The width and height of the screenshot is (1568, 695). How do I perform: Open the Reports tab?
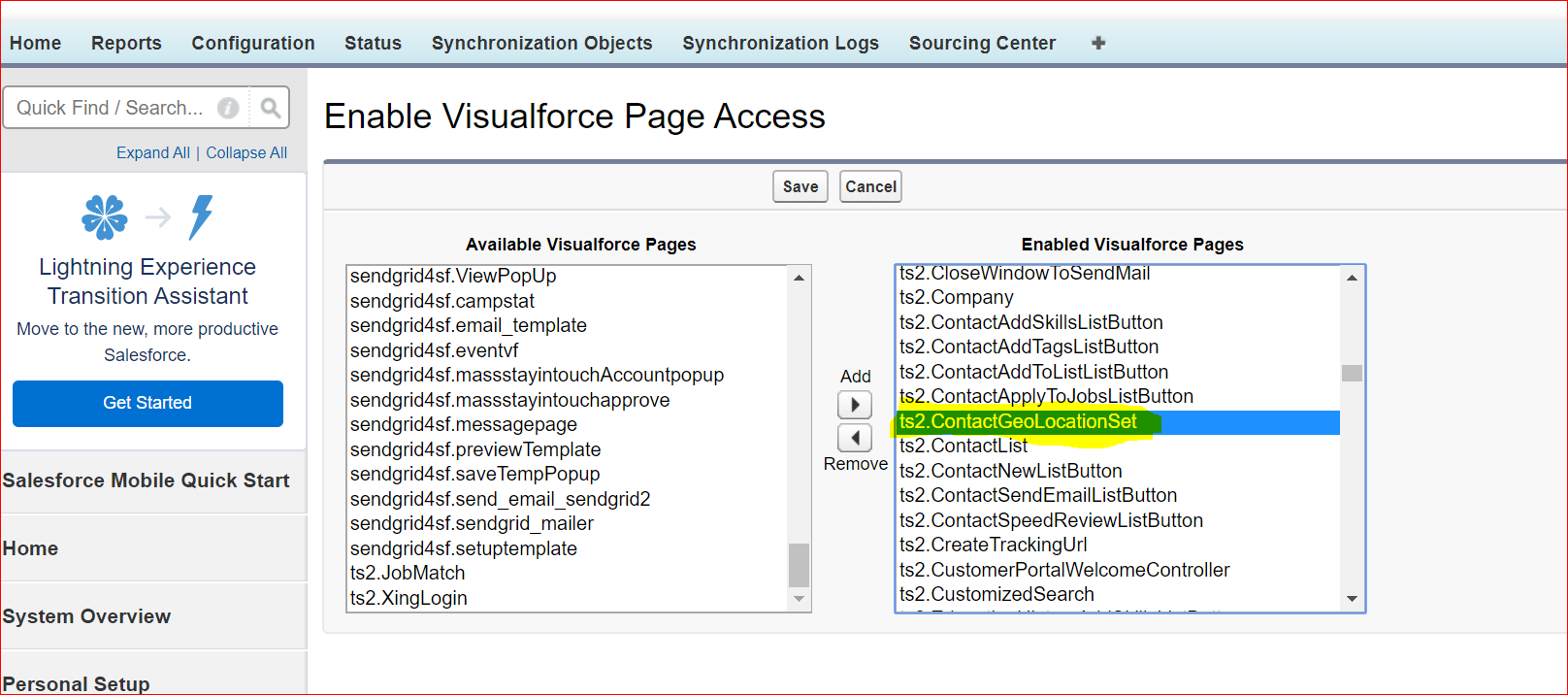click(x=126, y=43)
